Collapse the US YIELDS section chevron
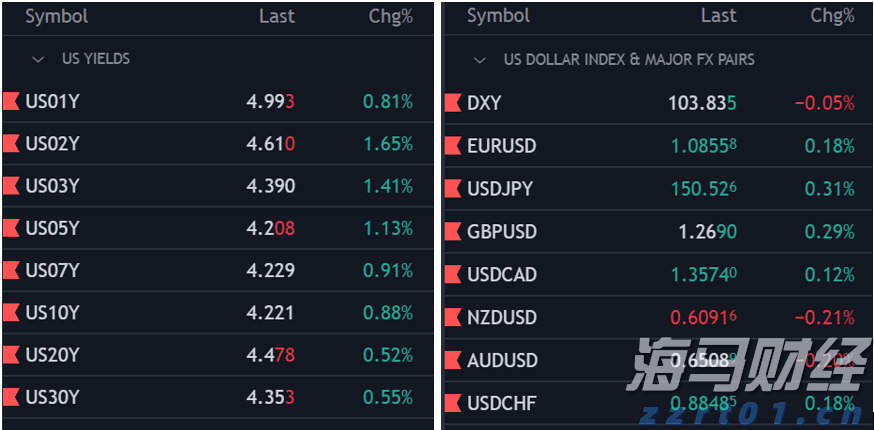This screenshot has height=430, width=874. (x=38, y=59)
